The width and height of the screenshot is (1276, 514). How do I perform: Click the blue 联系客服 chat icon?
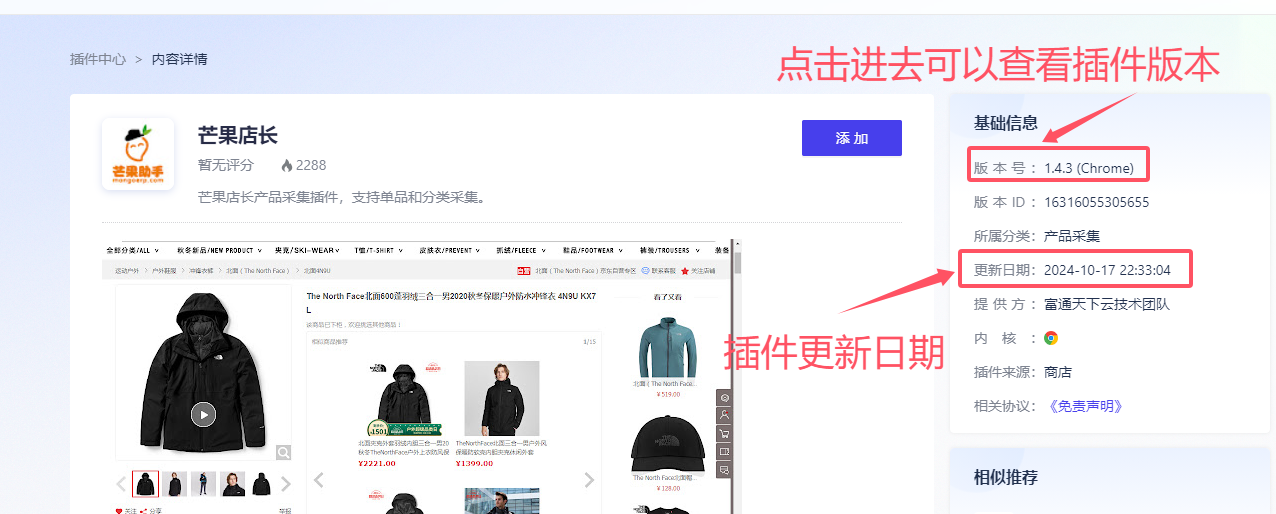pos(646,271)
